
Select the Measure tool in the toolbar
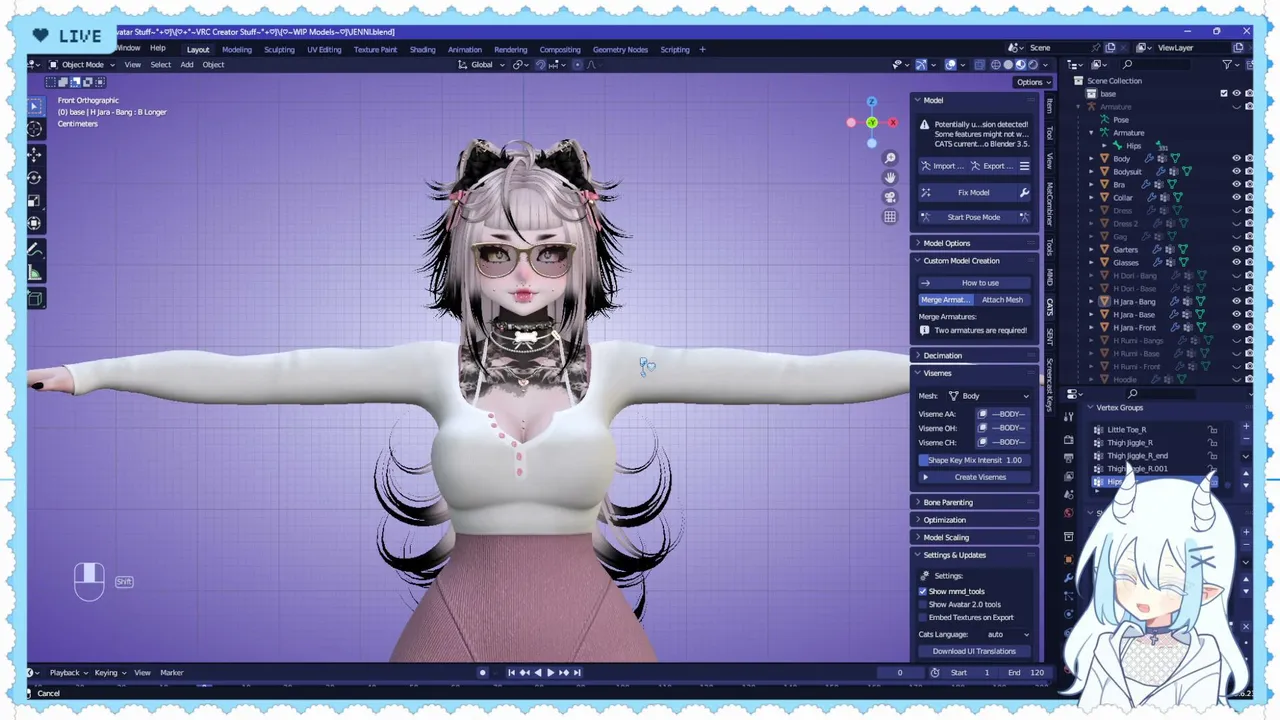click(x=36, y=273)
